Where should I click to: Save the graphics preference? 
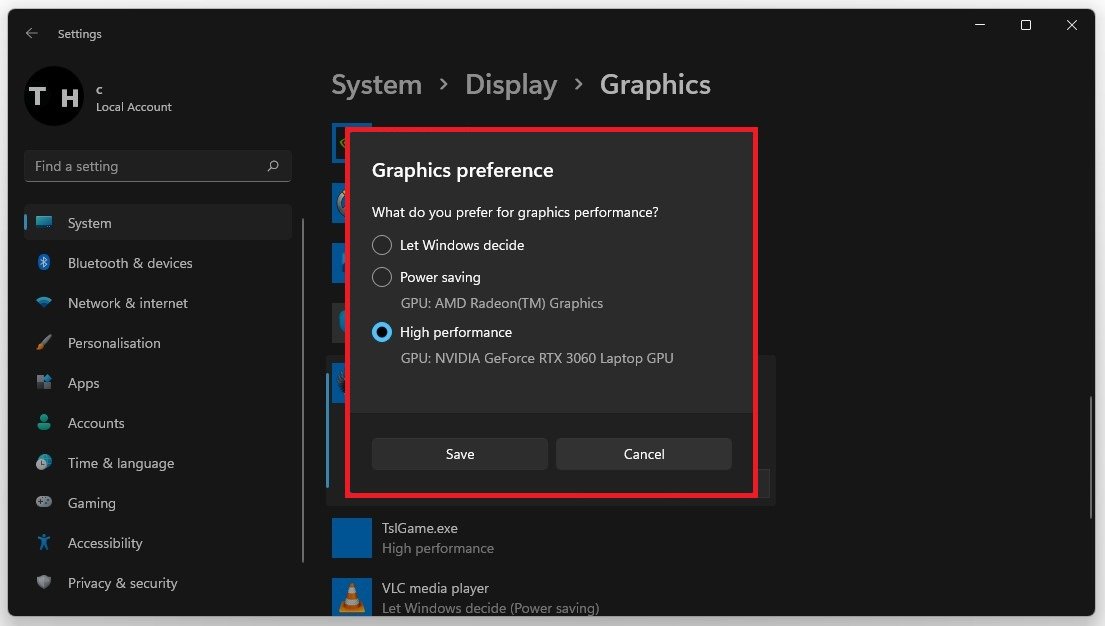coord(460,454)
